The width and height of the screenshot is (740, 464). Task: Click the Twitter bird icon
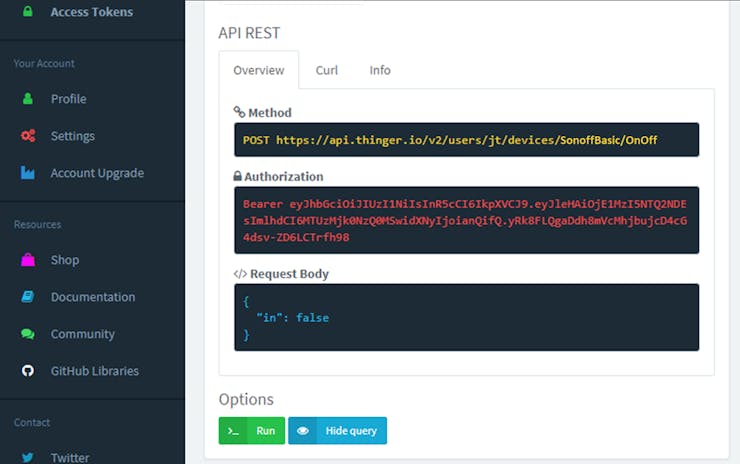point(27,457)
